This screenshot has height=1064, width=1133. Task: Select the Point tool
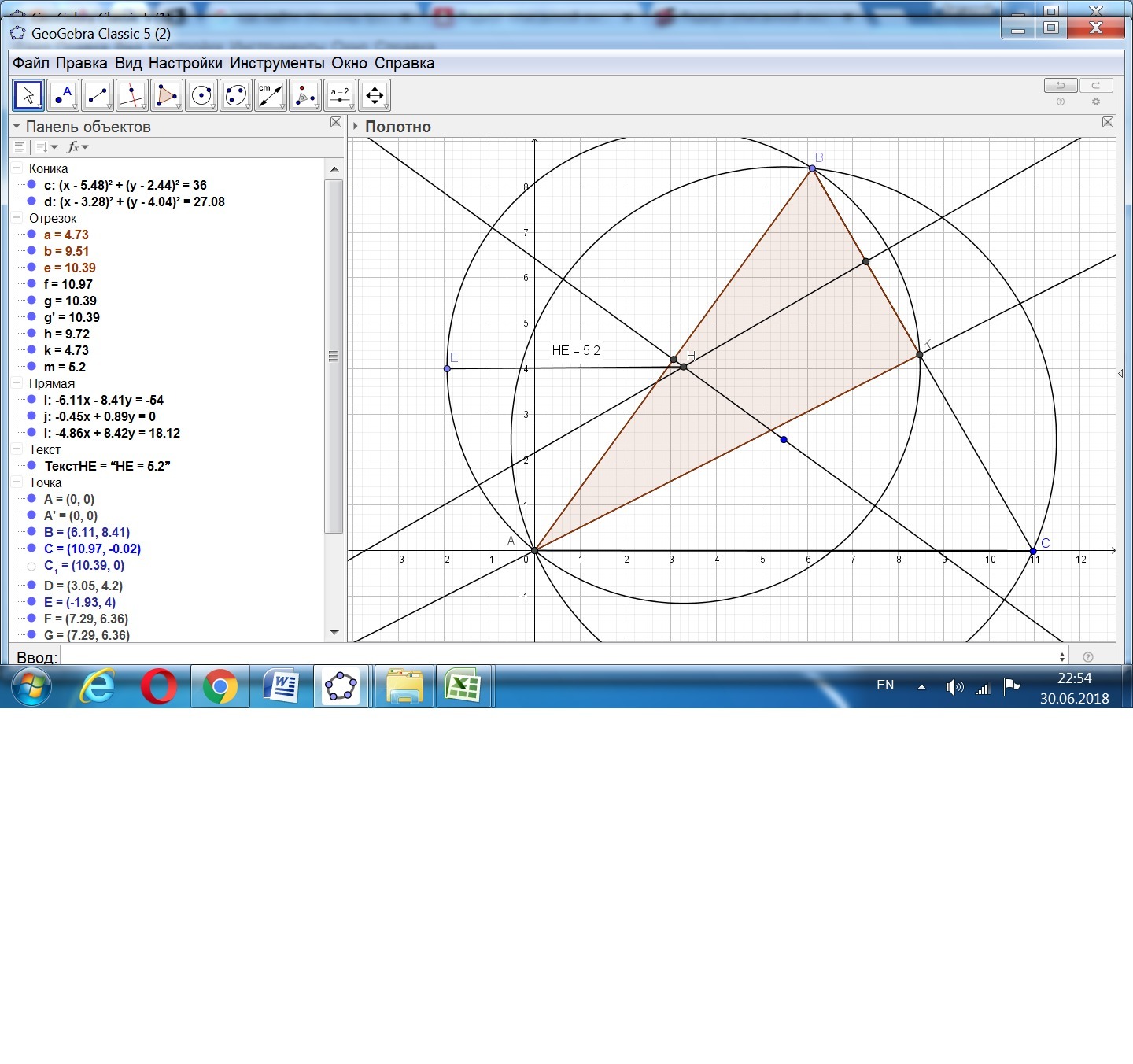[x=63, y=95]
